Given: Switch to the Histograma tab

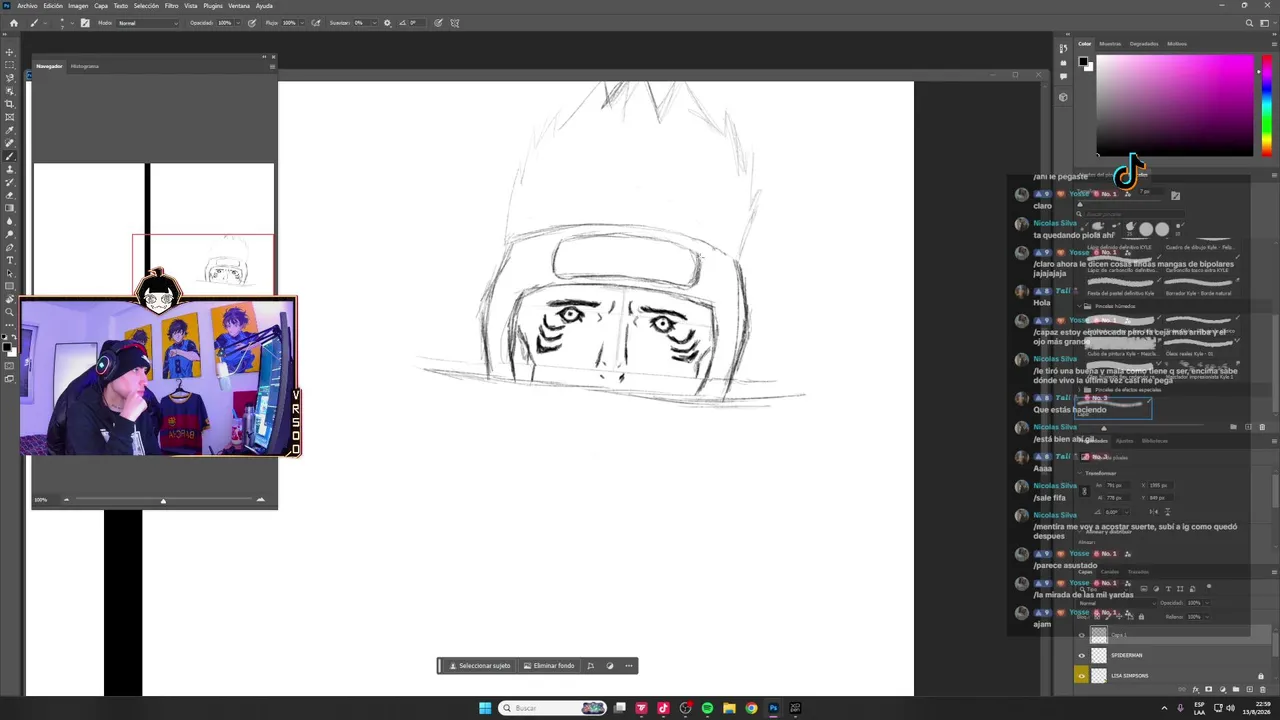Looking at the screenshot, I should tap(85, 66).
